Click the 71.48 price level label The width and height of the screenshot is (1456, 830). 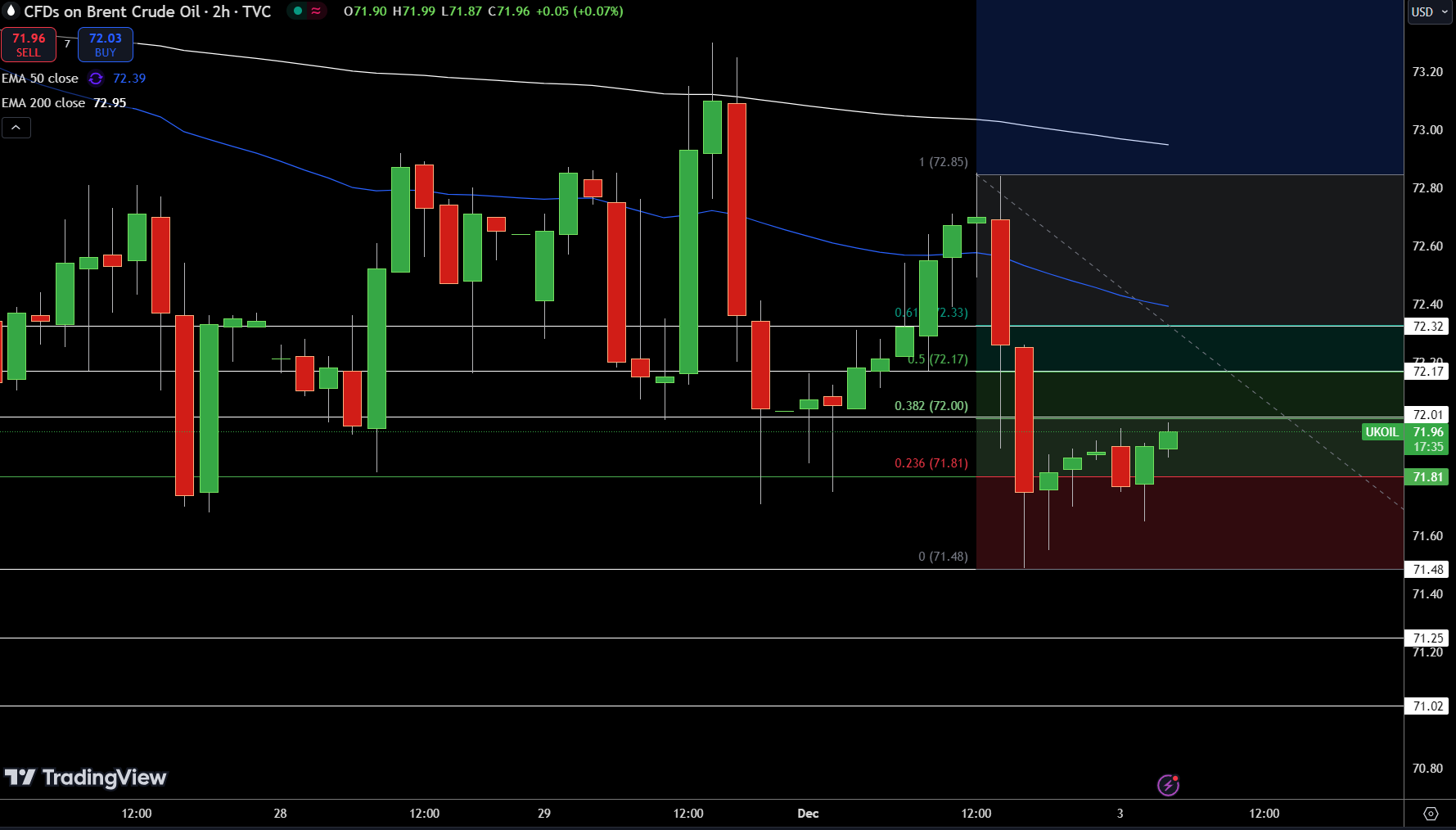[x=1428, y=570]
